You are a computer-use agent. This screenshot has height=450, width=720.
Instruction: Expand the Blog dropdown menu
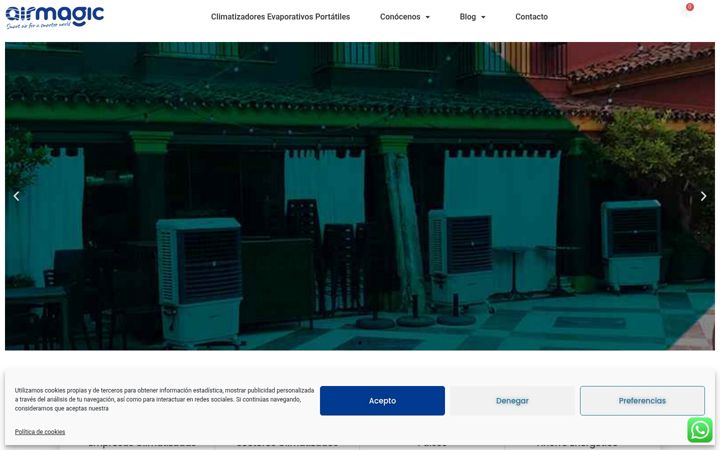tap(472, 17)
